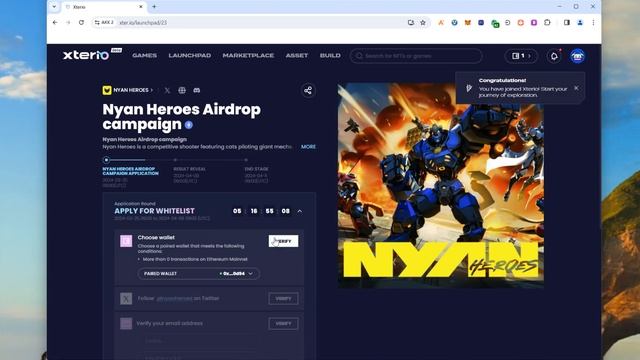The height and width of the screenshot is (360, 640).
Task: Click the email task icon
Action: 126,323
